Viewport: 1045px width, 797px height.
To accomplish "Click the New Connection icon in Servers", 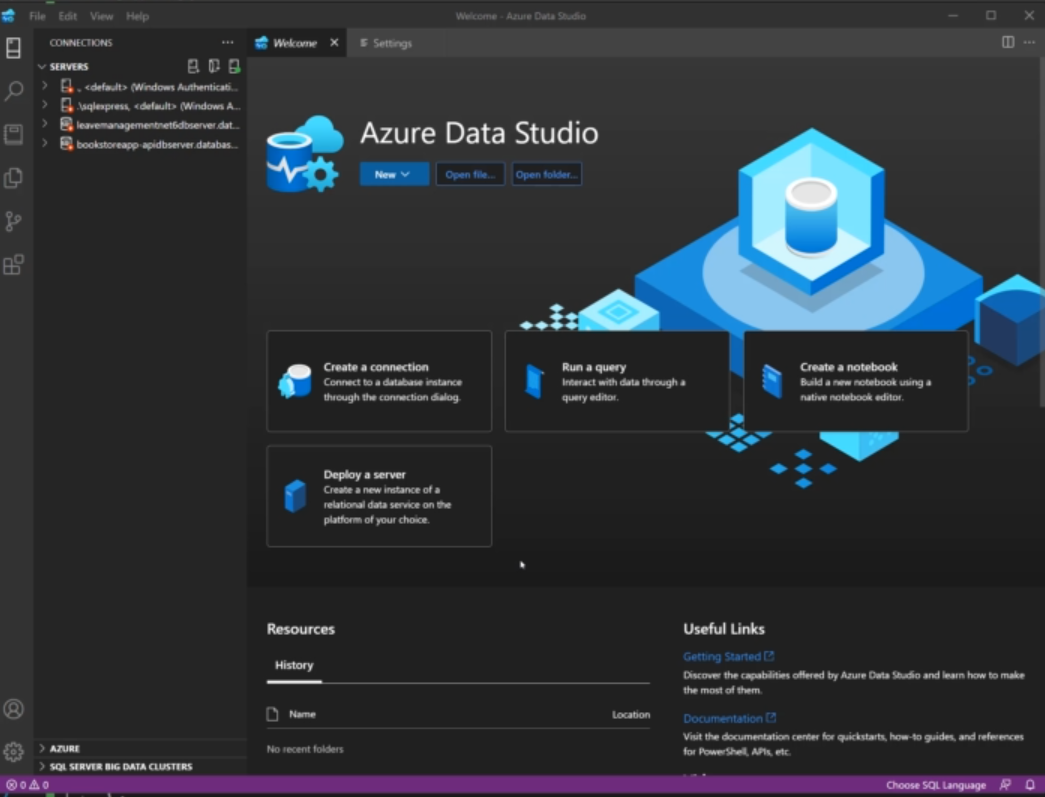I will tap(193, 66).
